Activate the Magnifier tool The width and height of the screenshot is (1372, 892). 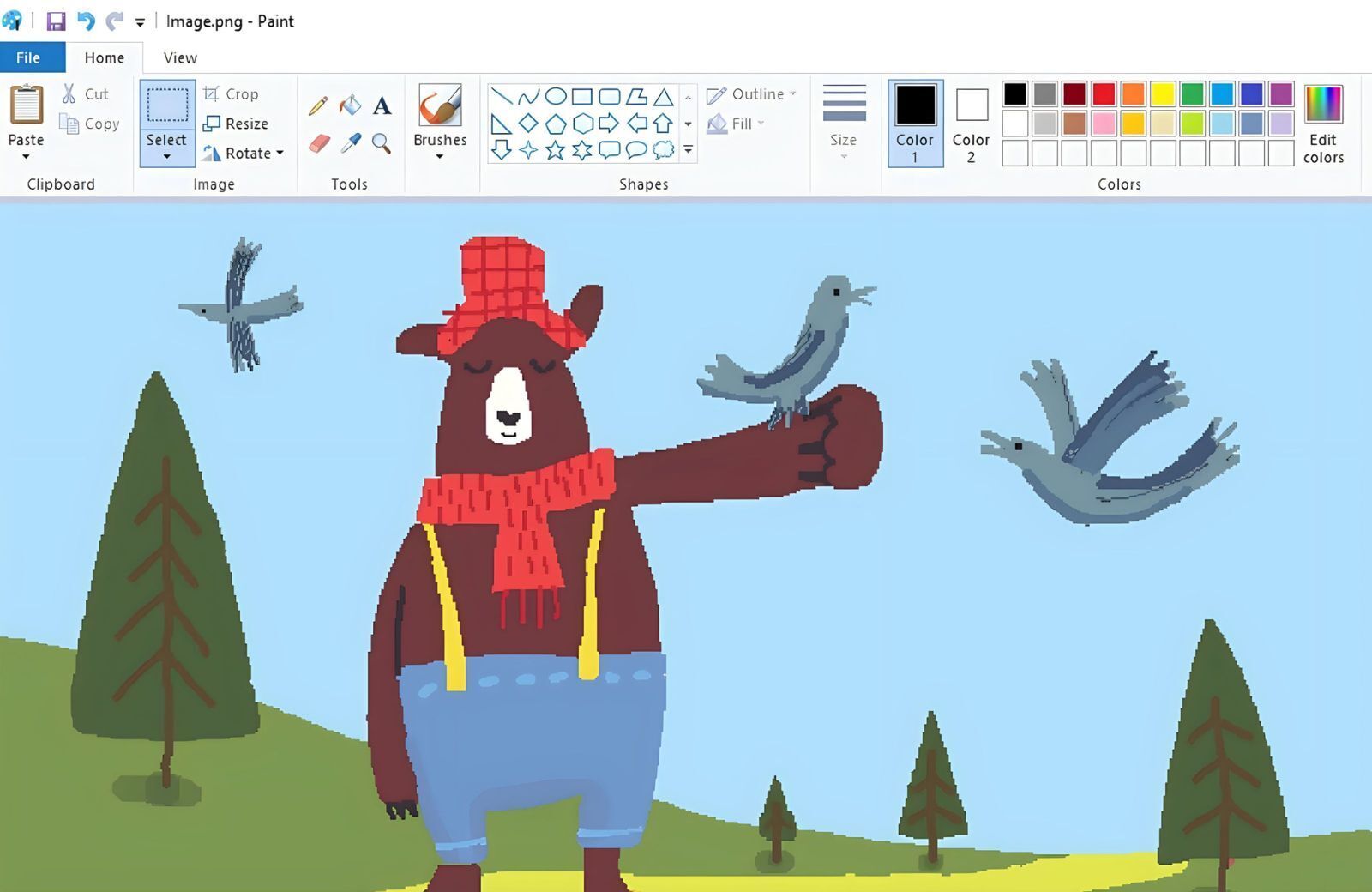382,143
